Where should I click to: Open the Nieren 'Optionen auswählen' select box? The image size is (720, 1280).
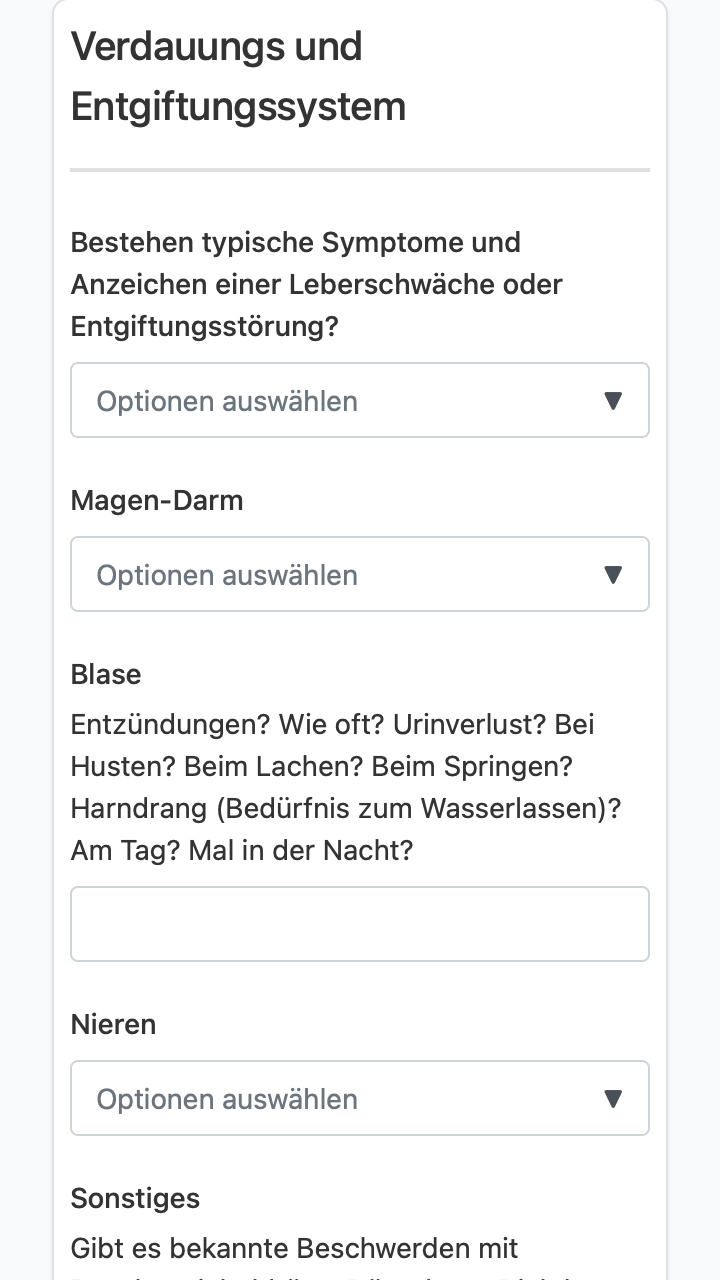360,1098
